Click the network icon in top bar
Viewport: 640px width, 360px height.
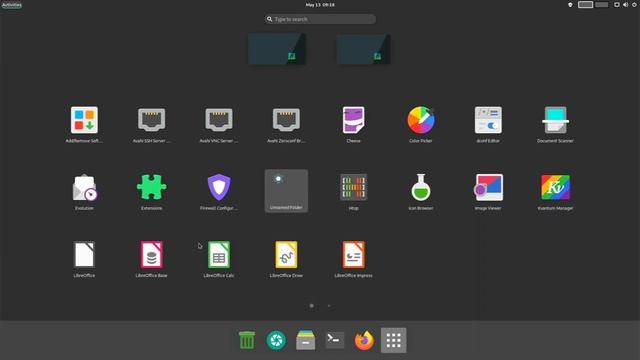pyautogui.click(x=617, y=5)
